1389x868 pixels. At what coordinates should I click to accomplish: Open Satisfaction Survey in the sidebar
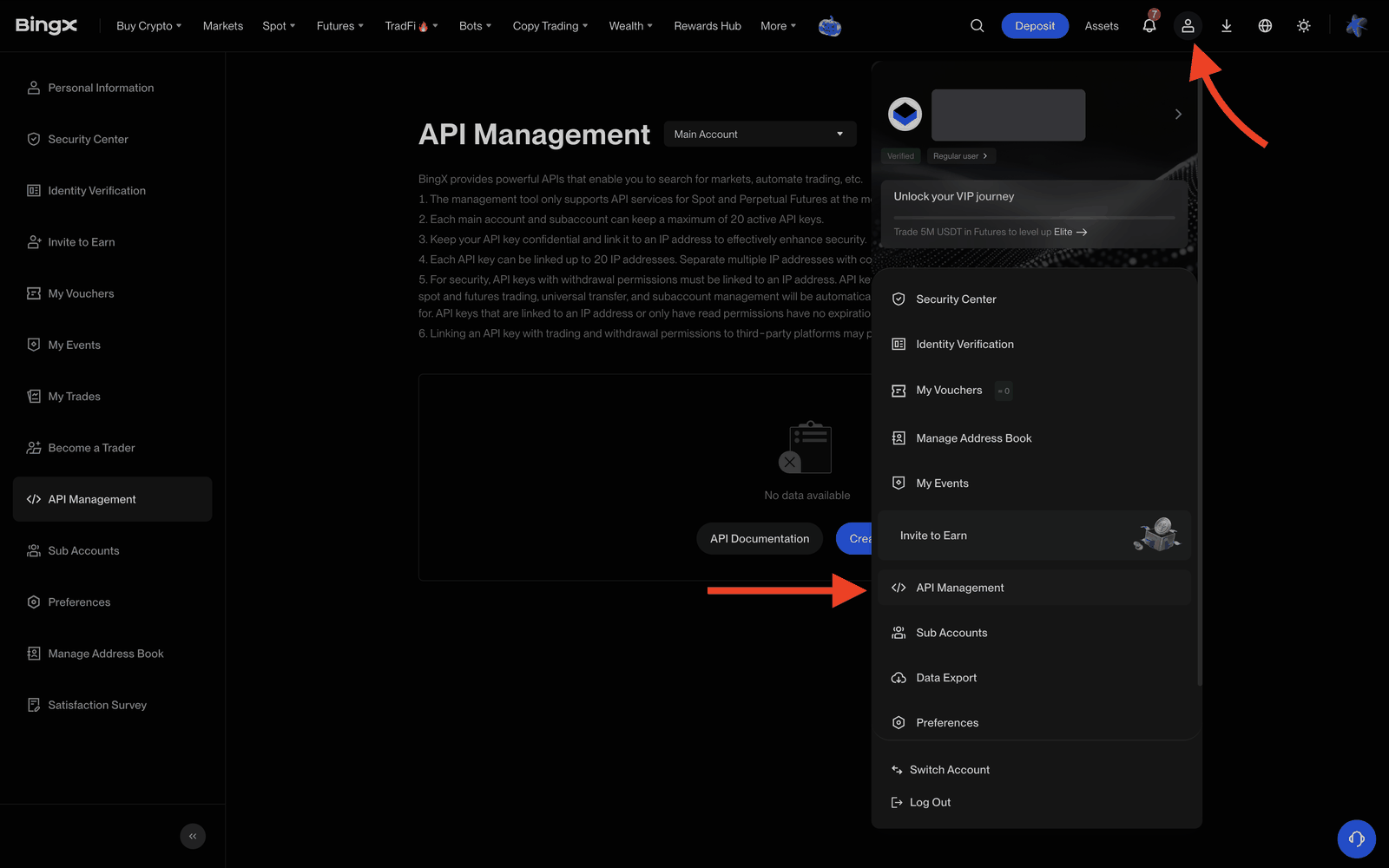point(113,705)
